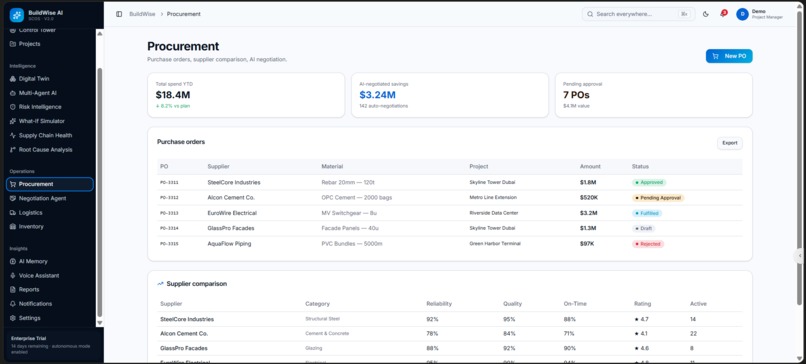Click the sidebar scroll-down arrow

pos(100,323)
